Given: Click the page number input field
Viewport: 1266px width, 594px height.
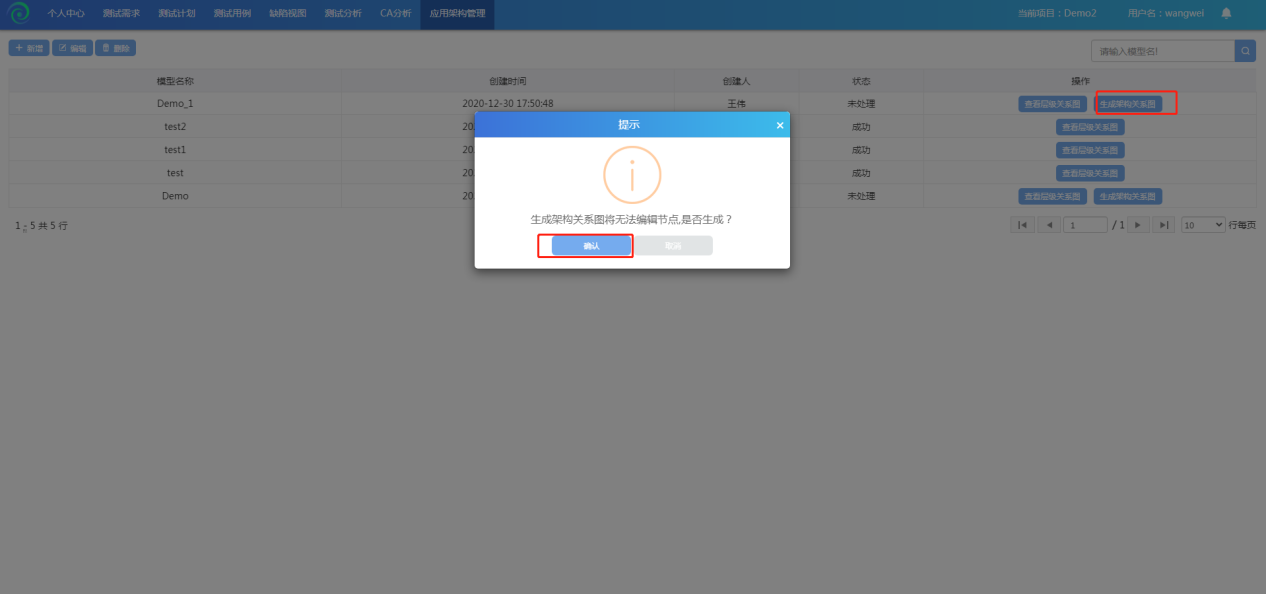Looking at the screenshot, I should (1086, 225).
